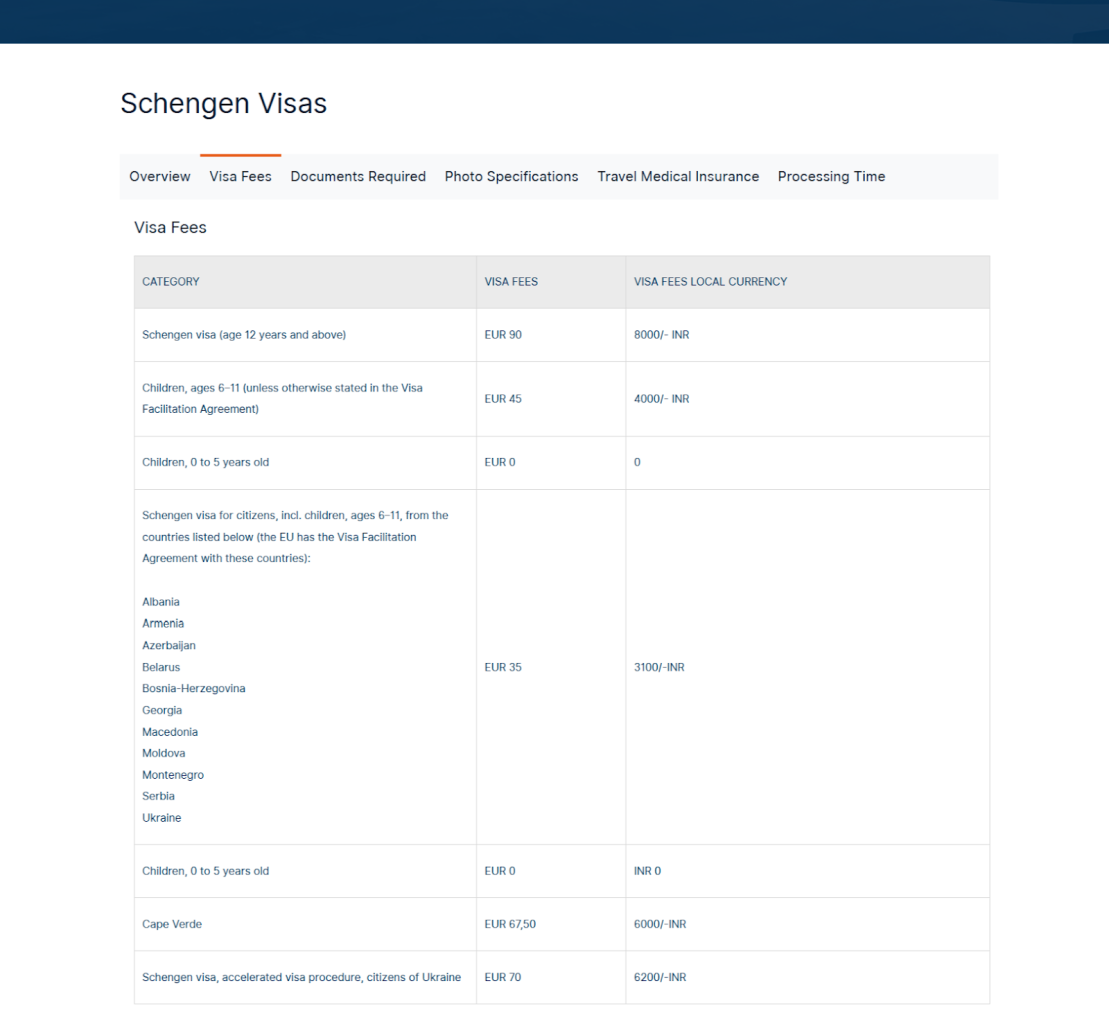1109x1024 pixels.
Task: Click the EUR 35 fee cell
Action: 550,667
